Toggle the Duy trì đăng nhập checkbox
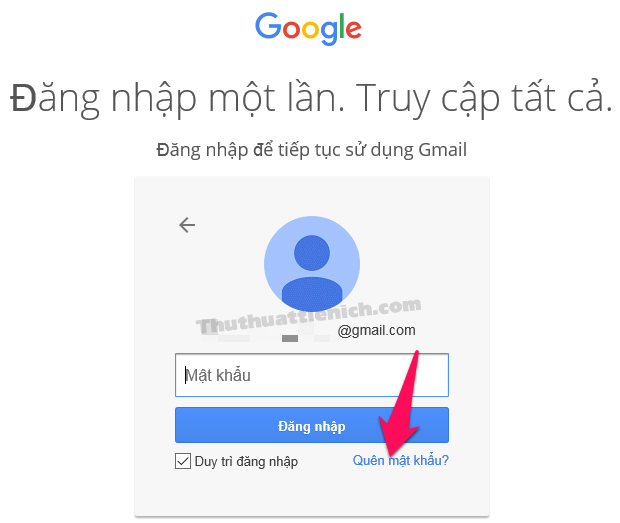This screenshot has height=523, width=620. [x=183, y=461]
